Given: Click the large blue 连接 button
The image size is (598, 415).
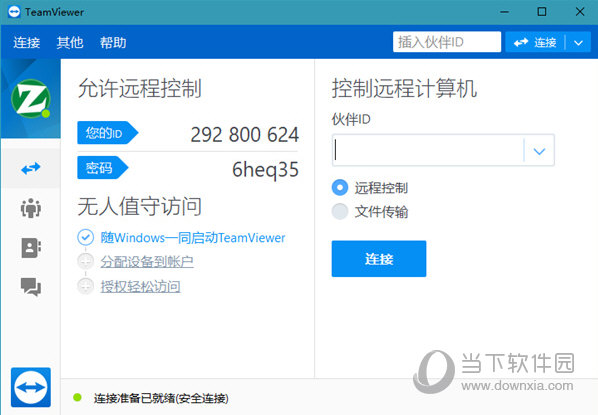Looking at the screenshot, I should [379, 259].
